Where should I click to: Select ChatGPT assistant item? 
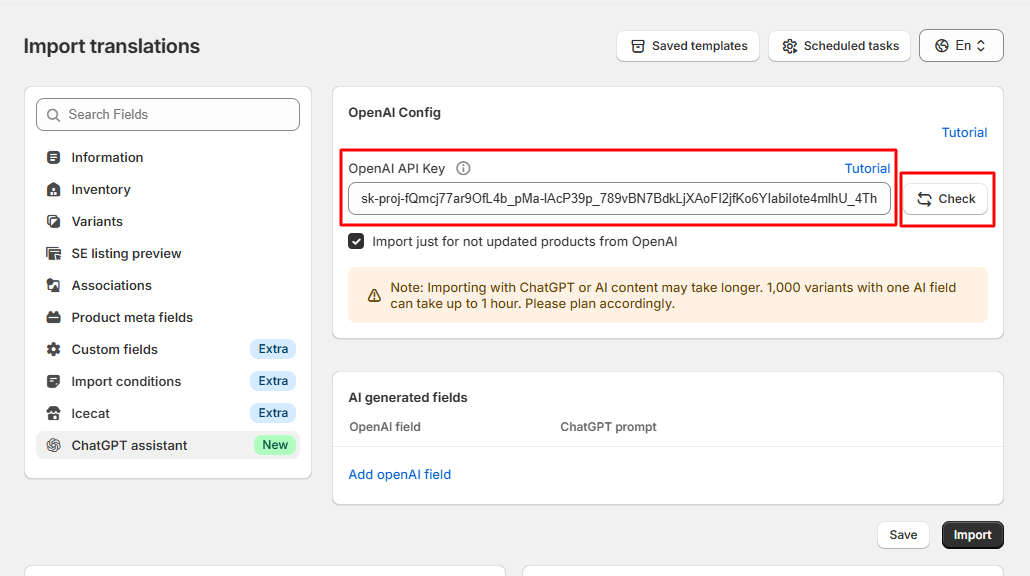point(168,445)
